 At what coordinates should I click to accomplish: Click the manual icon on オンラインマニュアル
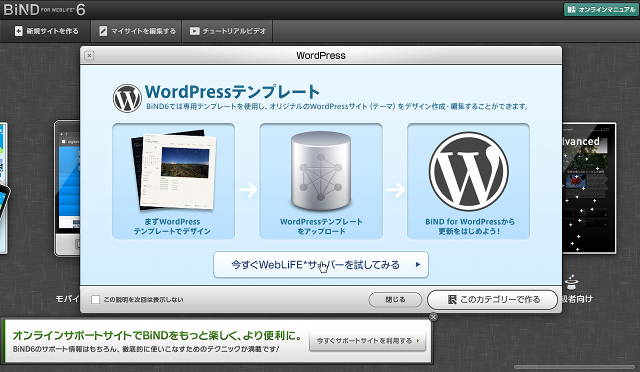(x=572, y=9)
